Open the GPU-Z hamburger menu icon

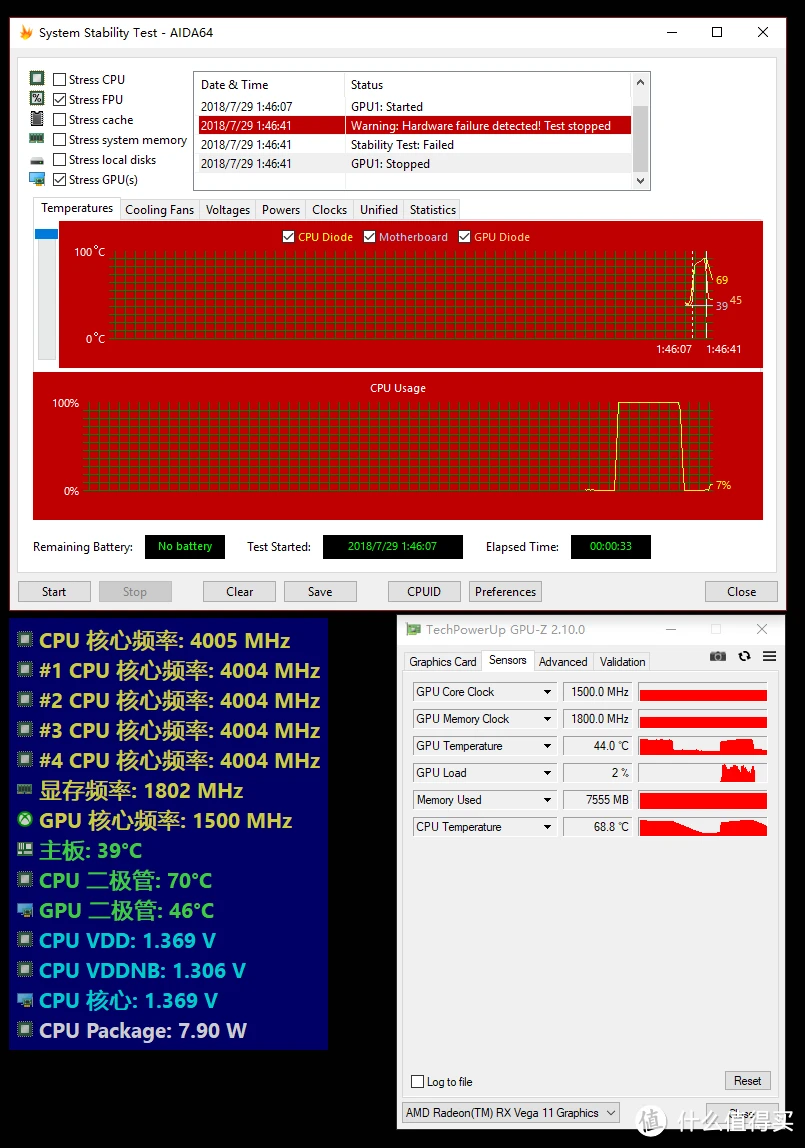[x=769, y=656]
